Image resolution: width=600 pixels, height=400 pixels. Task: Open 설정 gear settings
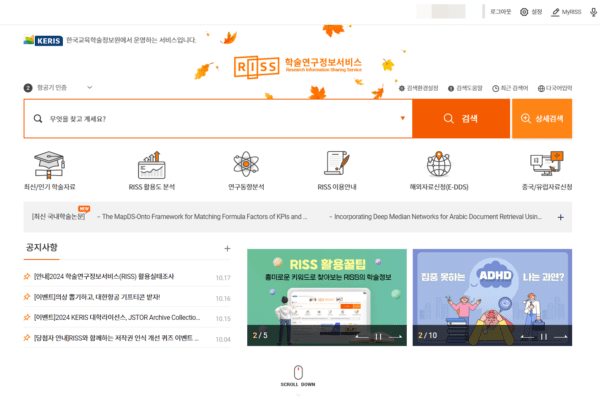tap(530, 12)
